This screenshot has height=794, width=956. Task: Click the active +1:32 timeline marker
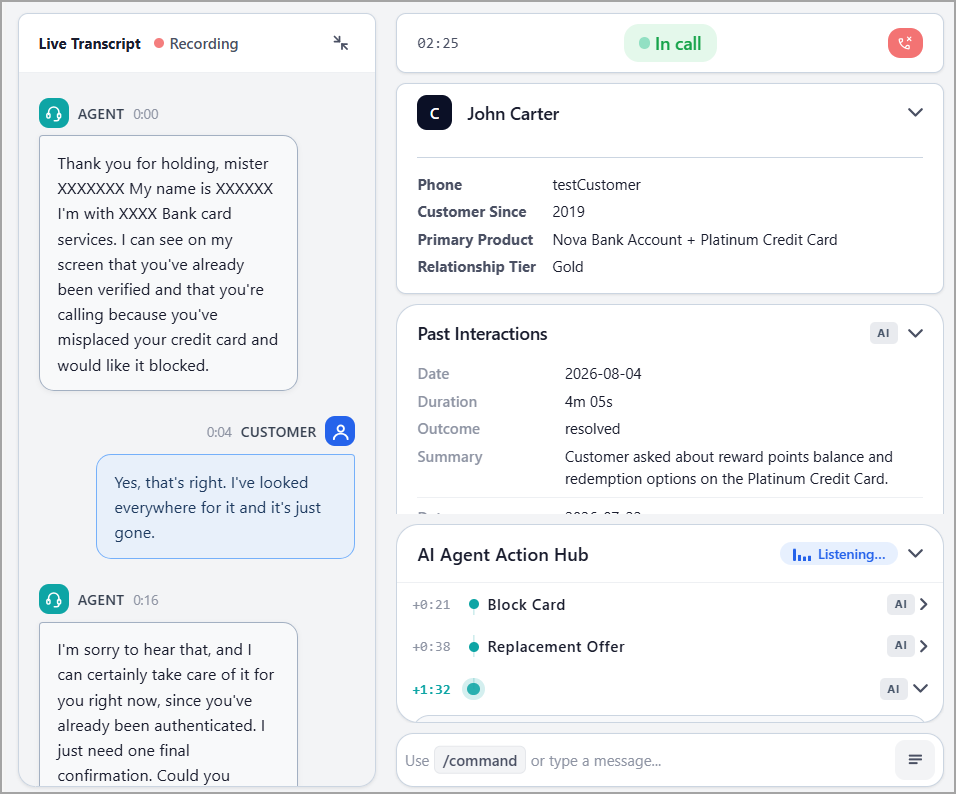tap(474, 689)
